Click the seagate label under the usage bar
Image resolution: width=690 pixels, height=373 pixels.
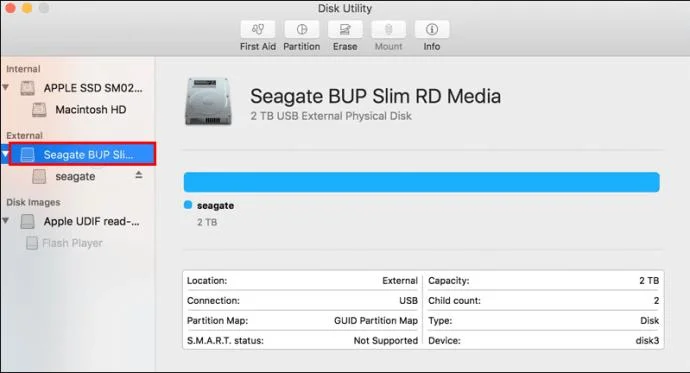tap(215, 205)
